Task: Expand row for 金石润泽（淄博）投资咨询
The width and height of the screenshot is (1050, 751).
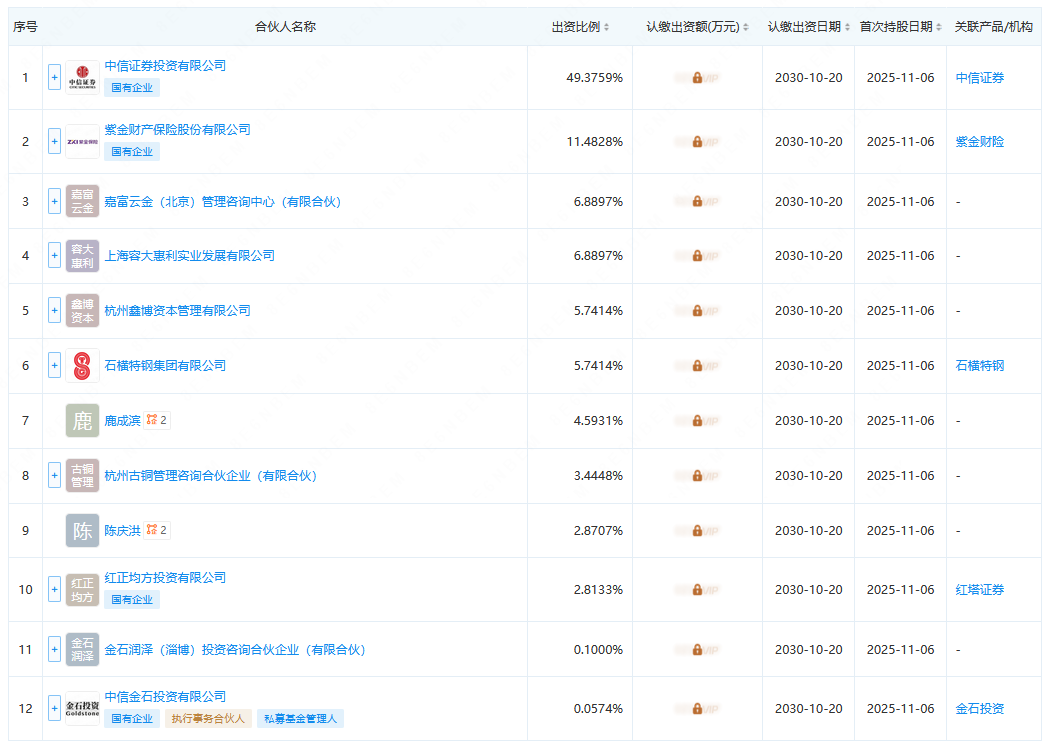Action: coord(54,649)
